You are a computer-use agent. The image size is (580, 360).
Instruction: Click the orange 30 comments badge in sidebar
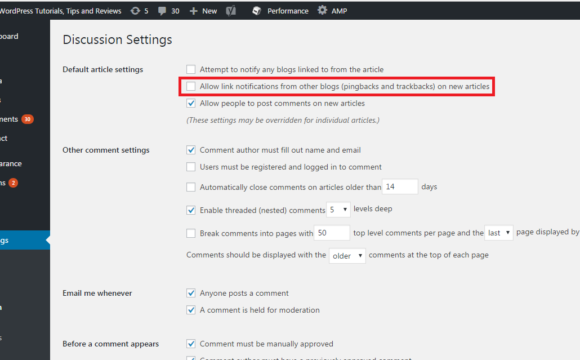tap(27, 119)
